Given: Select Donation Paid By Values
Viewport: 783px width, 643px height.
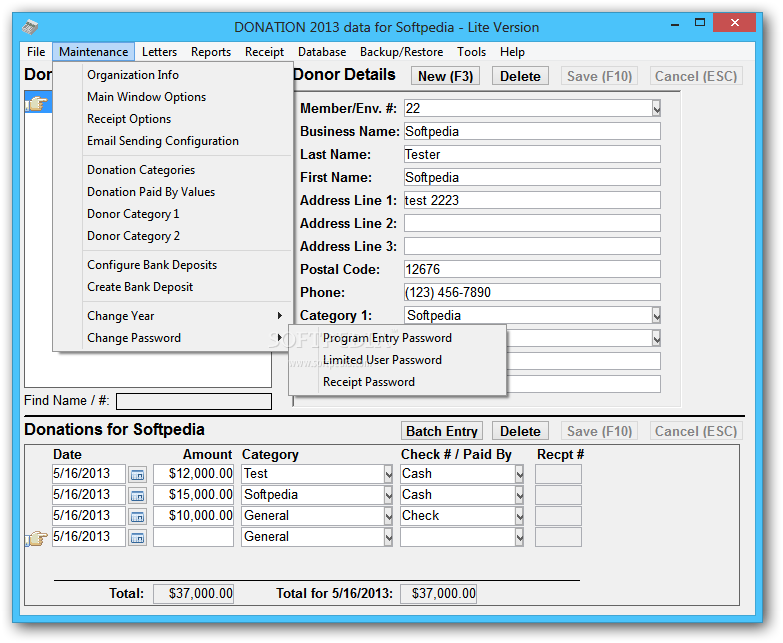Looking at the screenshot, I should [172, 192].
